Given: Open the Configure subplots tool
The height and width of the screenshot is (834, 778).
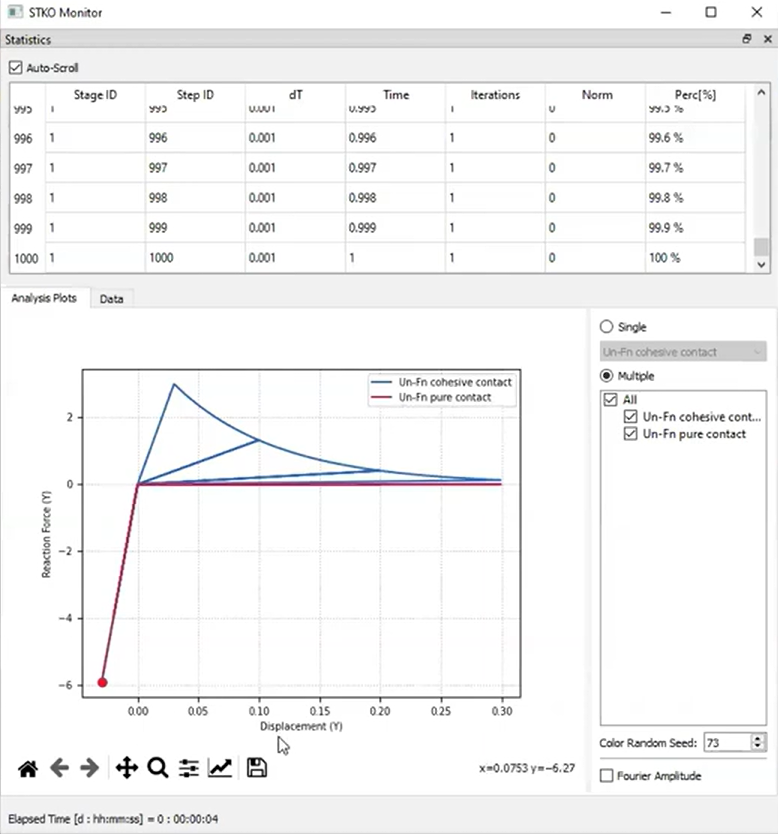Looking at the screenshot, I should tap(188, 768).
